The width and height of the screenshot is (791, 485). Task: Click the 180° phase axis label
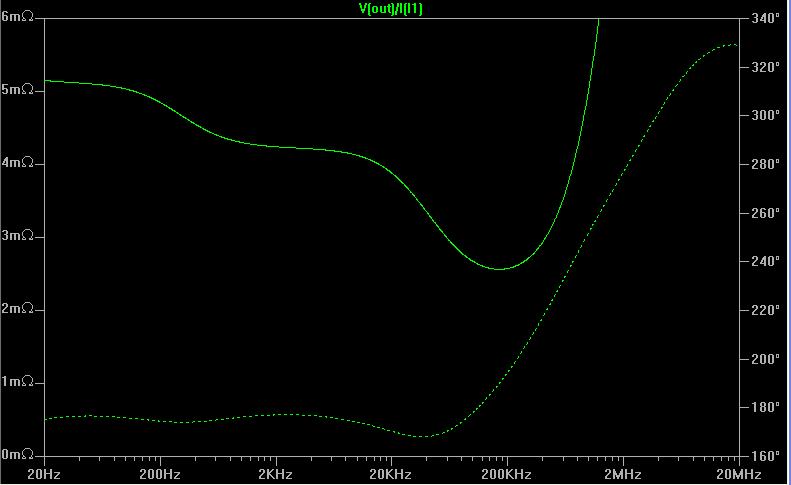tap(766, 407)
